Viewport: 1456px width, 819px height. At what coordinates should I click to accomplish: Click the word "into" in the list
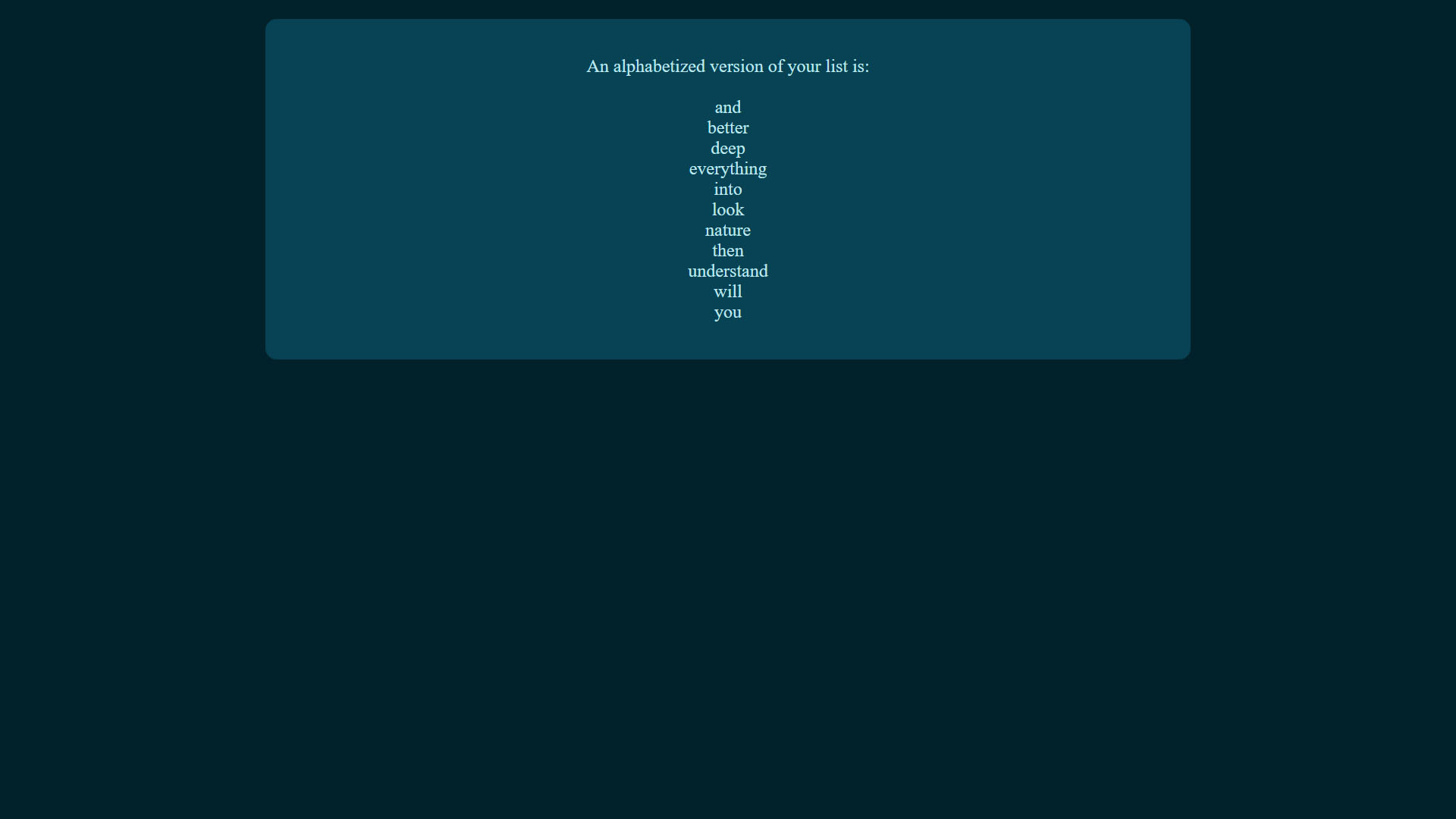coord(727,189)
